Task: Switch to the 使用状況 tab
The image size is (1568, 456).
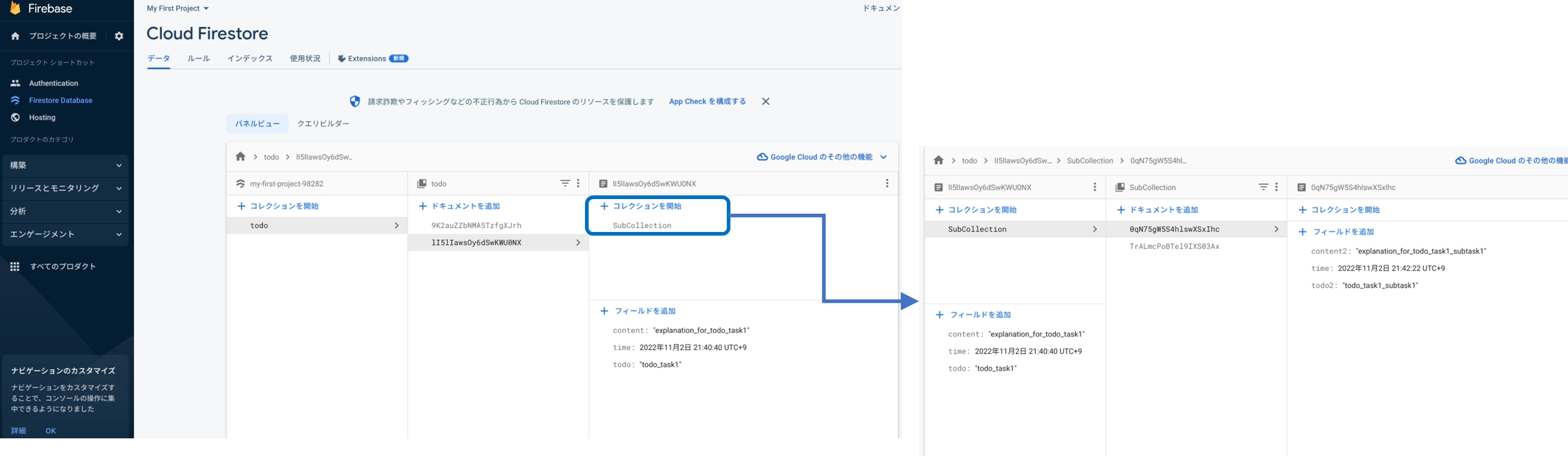Action: pyautogui.click(x=305, y=58)
